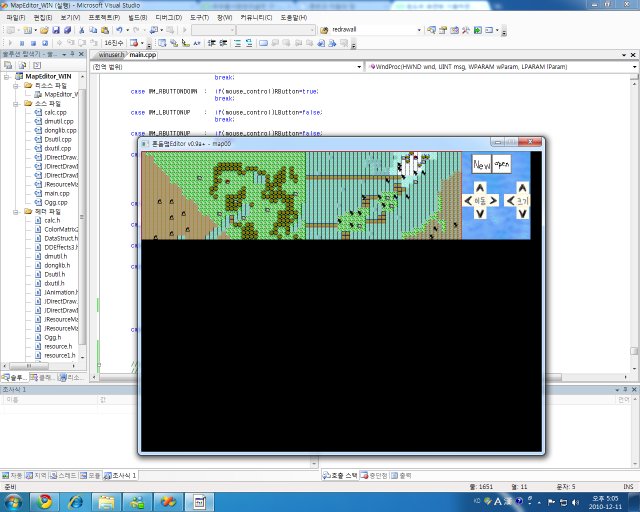Toggle hexadecimal display 16진수 button

pyautogui.click(x=113, y=43)
